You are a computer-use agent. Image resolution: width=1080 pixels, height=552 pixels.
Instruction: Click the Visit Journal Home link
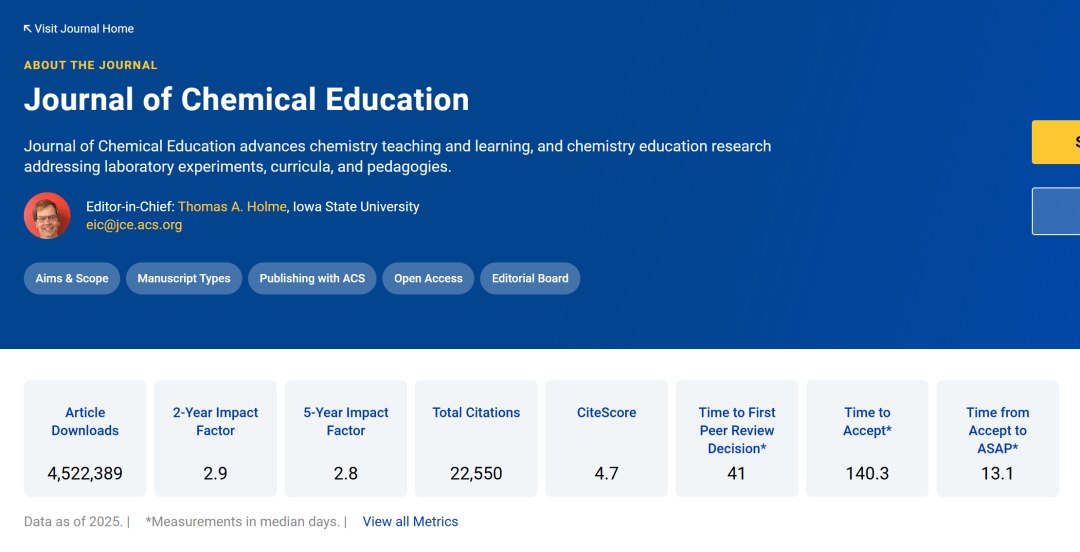coord(79,29)
